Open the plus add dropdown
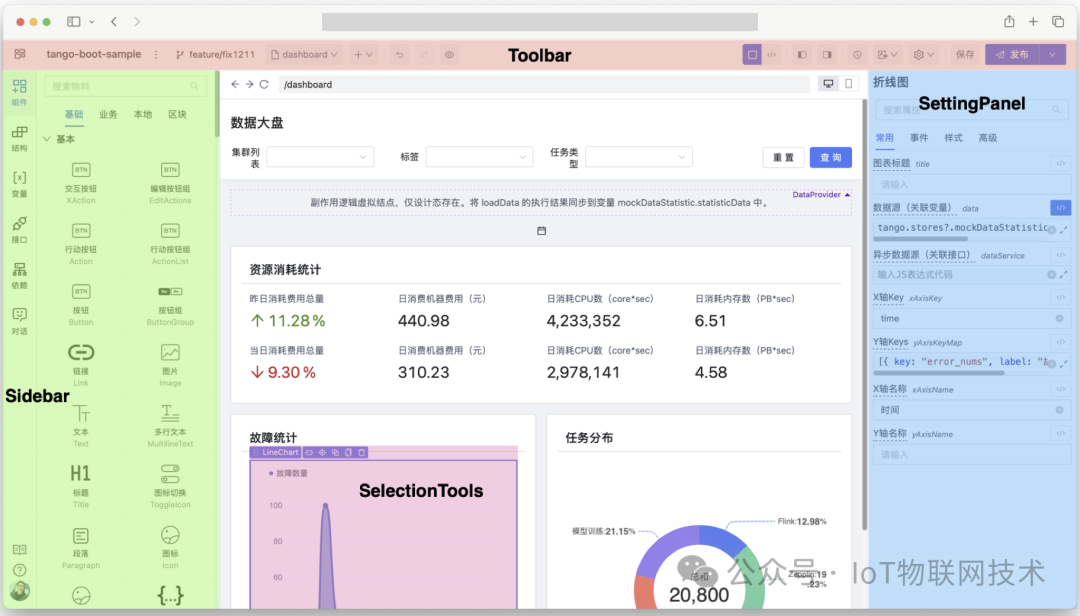The width and height of the screenshot is (1080, 616). click(x=363, y=54)
